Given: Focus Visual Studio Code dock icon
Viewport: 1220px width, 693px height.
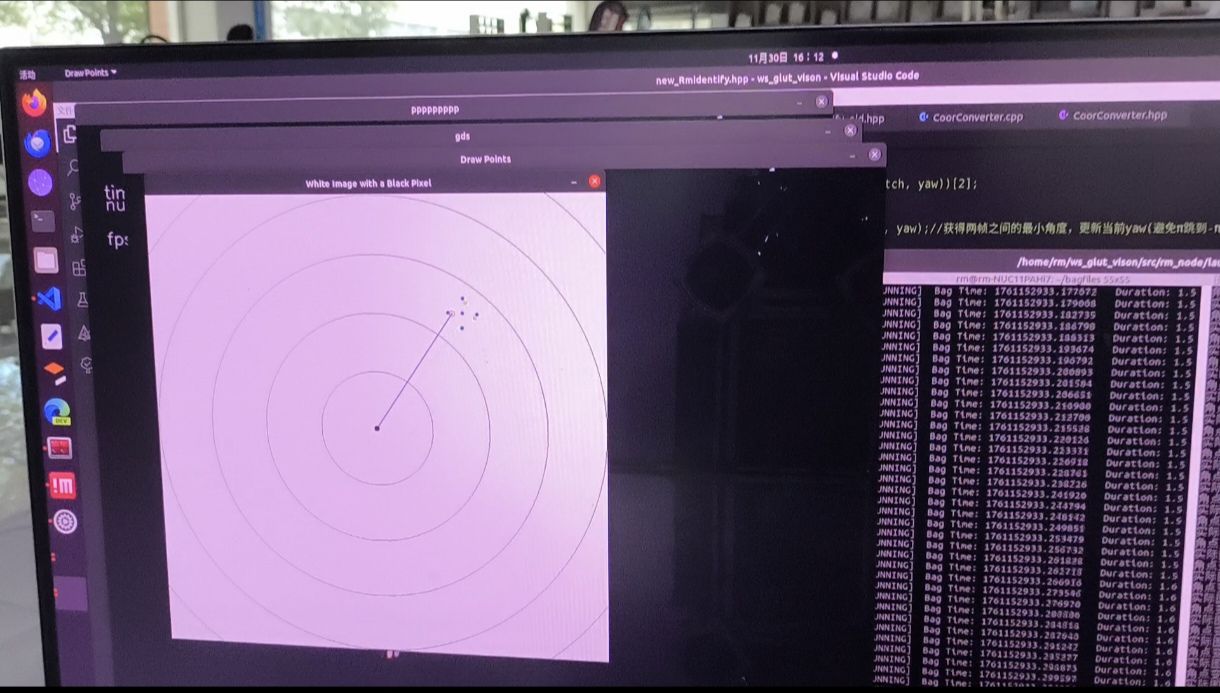Looking at the screenshot, I should click(50, 298).
